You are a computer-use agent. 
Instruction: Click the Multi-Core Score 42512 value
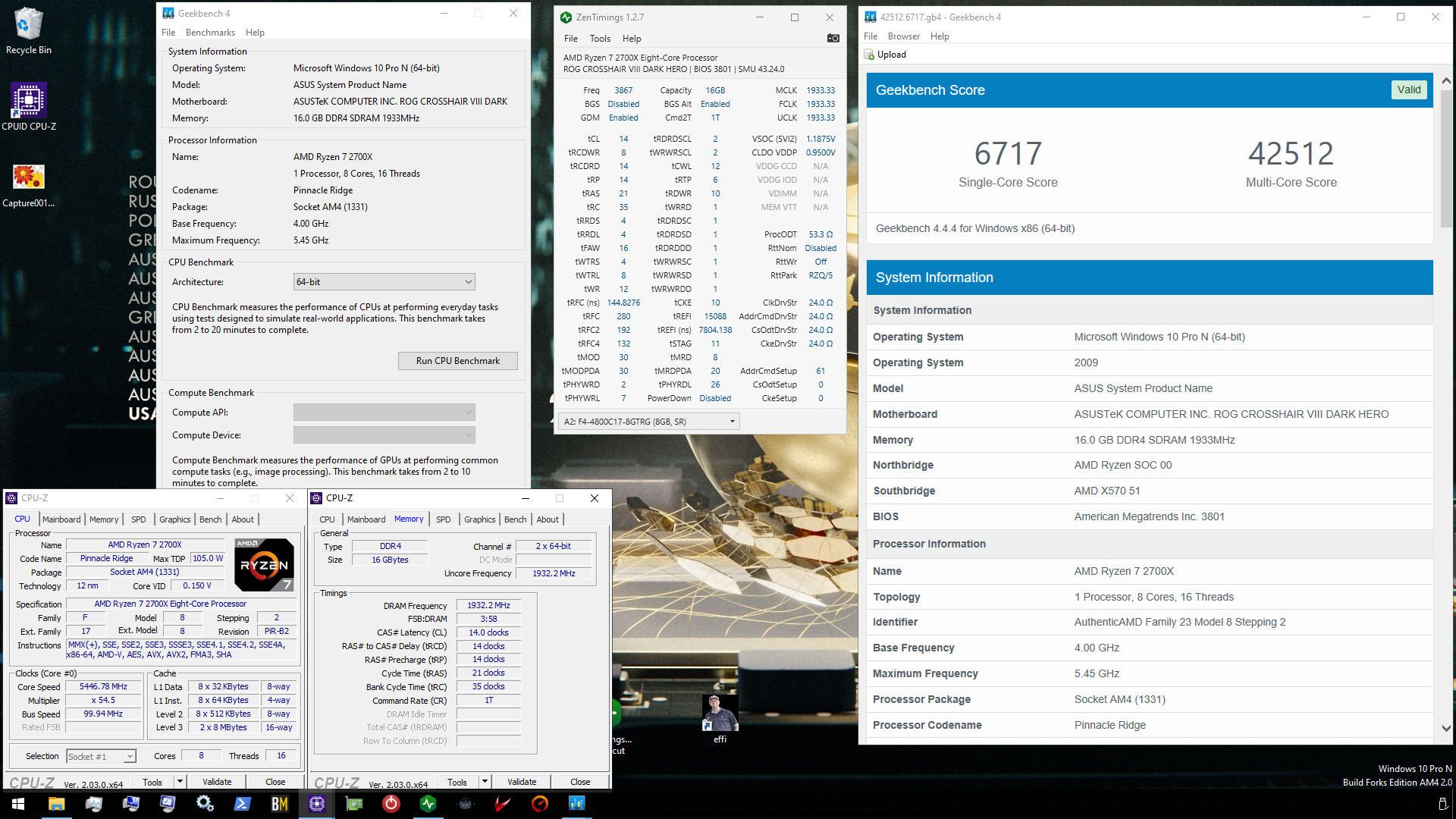(1291, 154)
